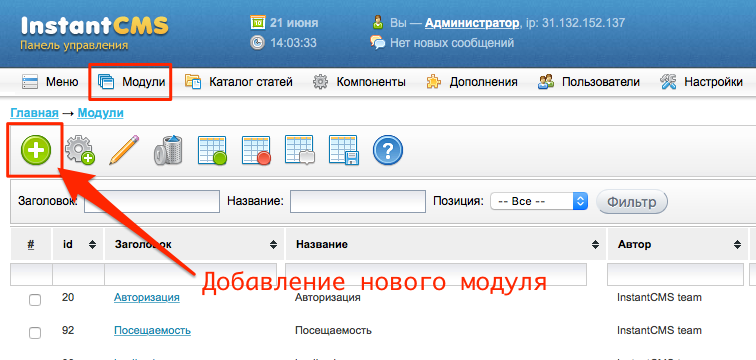
Task: Open the Администратор profile link
Action: [472, 23]
